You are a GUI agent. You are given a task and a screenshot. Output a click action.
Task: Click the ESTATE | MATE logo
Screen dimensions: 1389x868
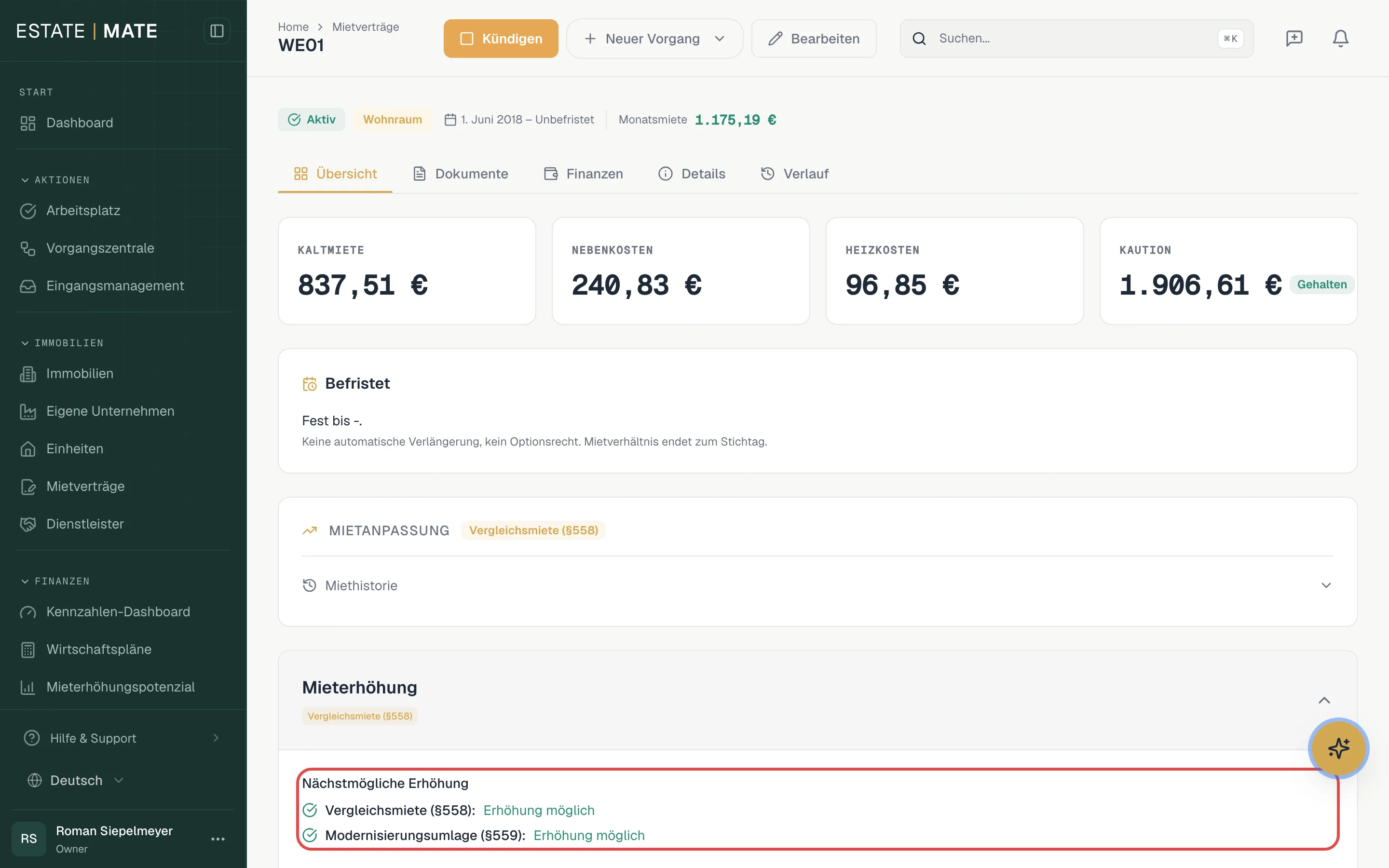click(x=87, y=31)
